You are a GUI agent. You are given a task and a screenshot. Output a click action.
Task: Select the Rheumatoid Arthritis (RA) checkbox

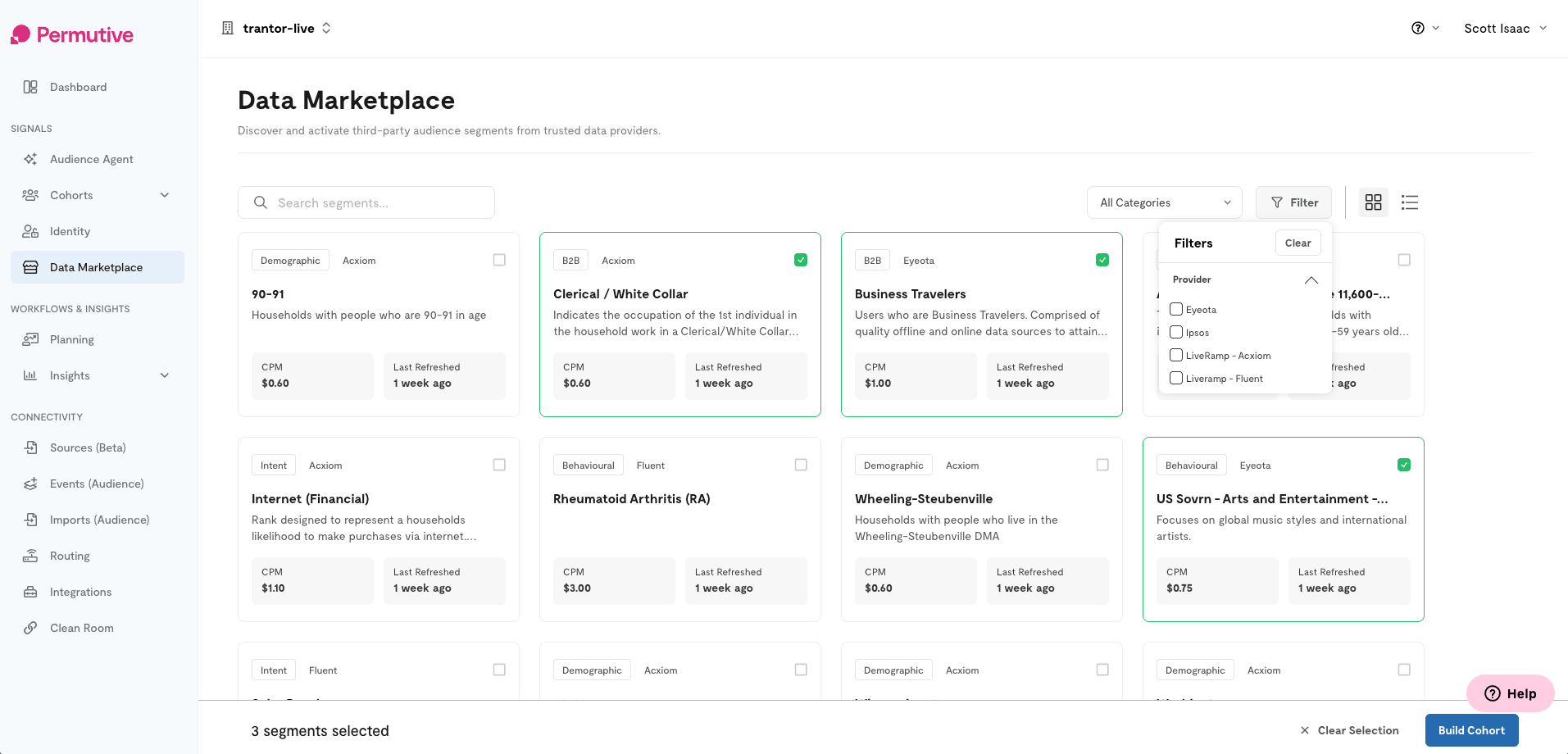[801, 465]
